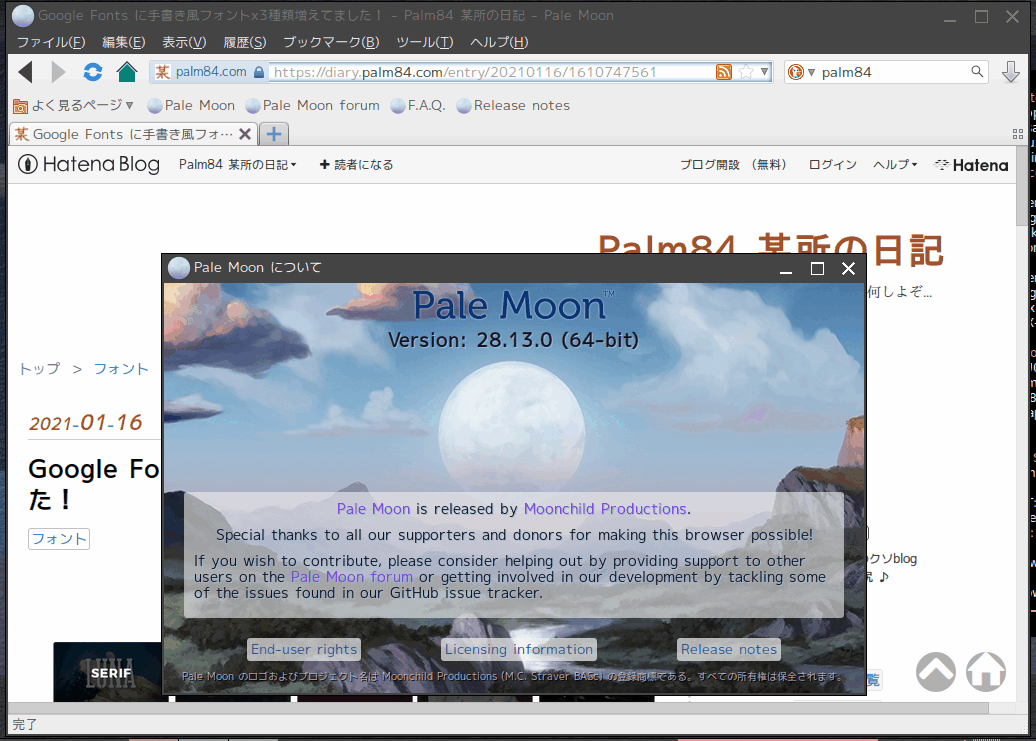Bookmark this page with the star icon

pos(746,71)
